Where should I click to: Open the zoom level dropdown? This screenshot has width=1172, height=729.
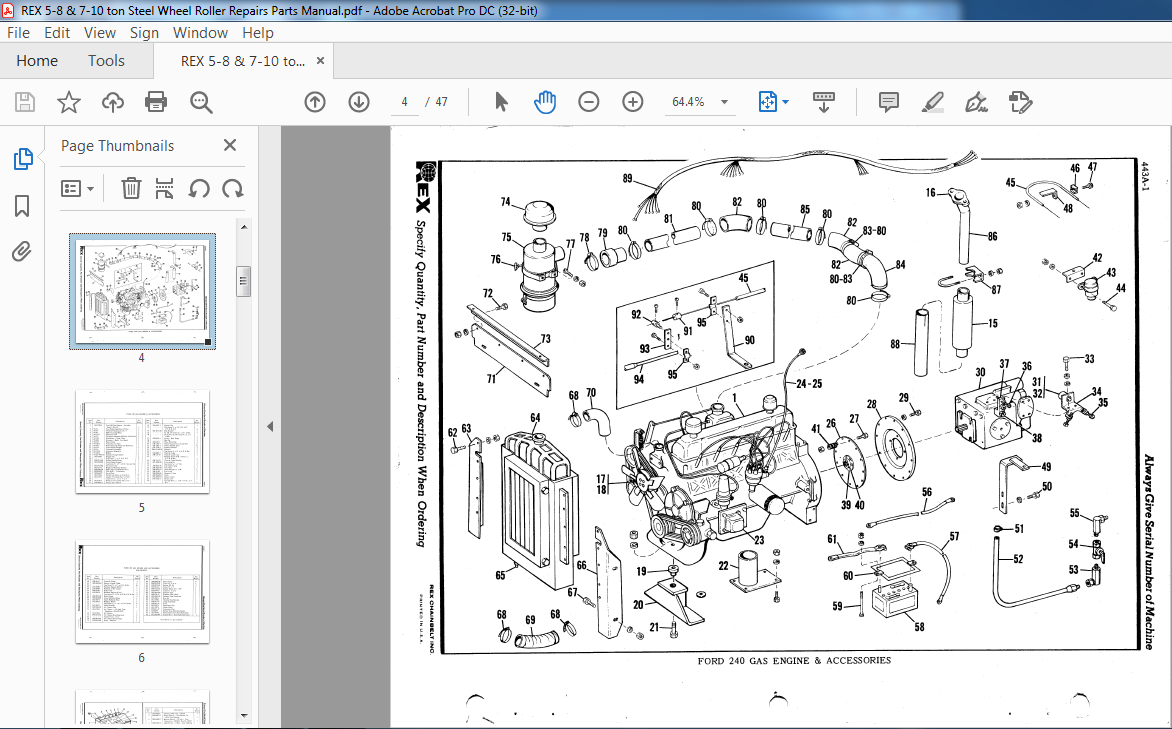724,102
